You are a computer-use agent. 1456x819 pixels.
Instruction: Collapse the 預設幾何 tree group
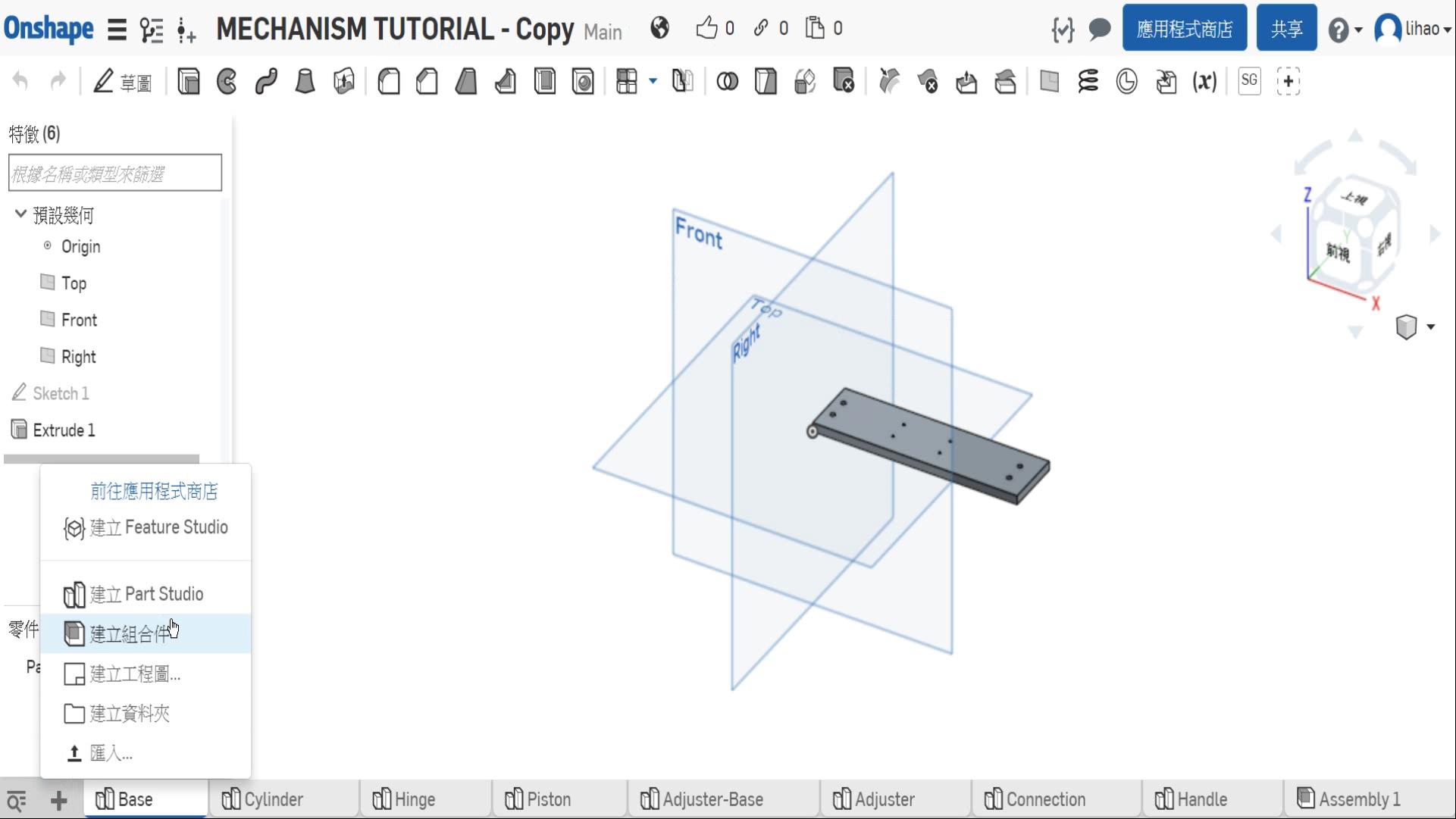tap(20, 214)
